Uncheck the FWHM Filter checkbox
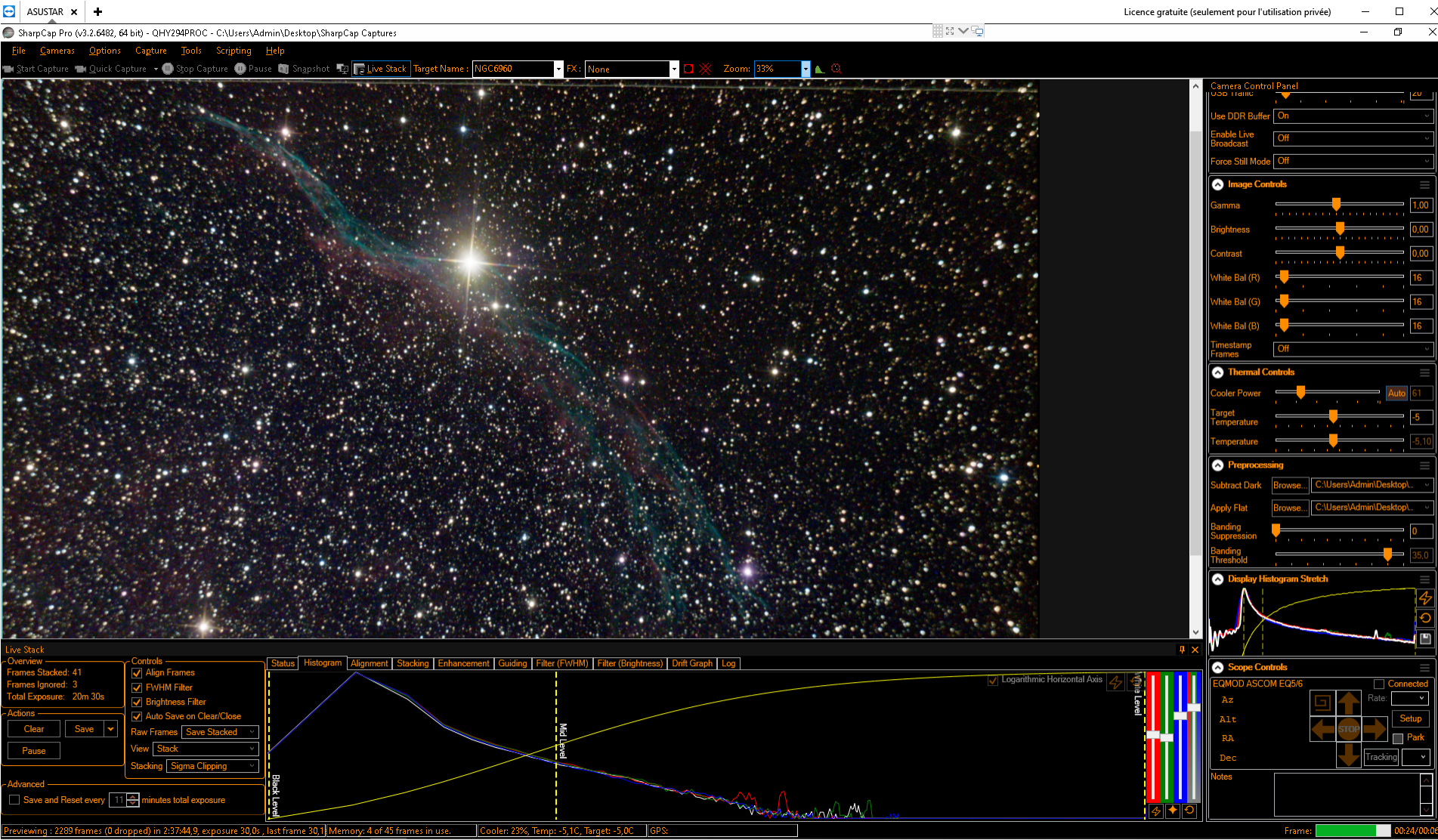1438x840 pixels. tap(137, 687)
